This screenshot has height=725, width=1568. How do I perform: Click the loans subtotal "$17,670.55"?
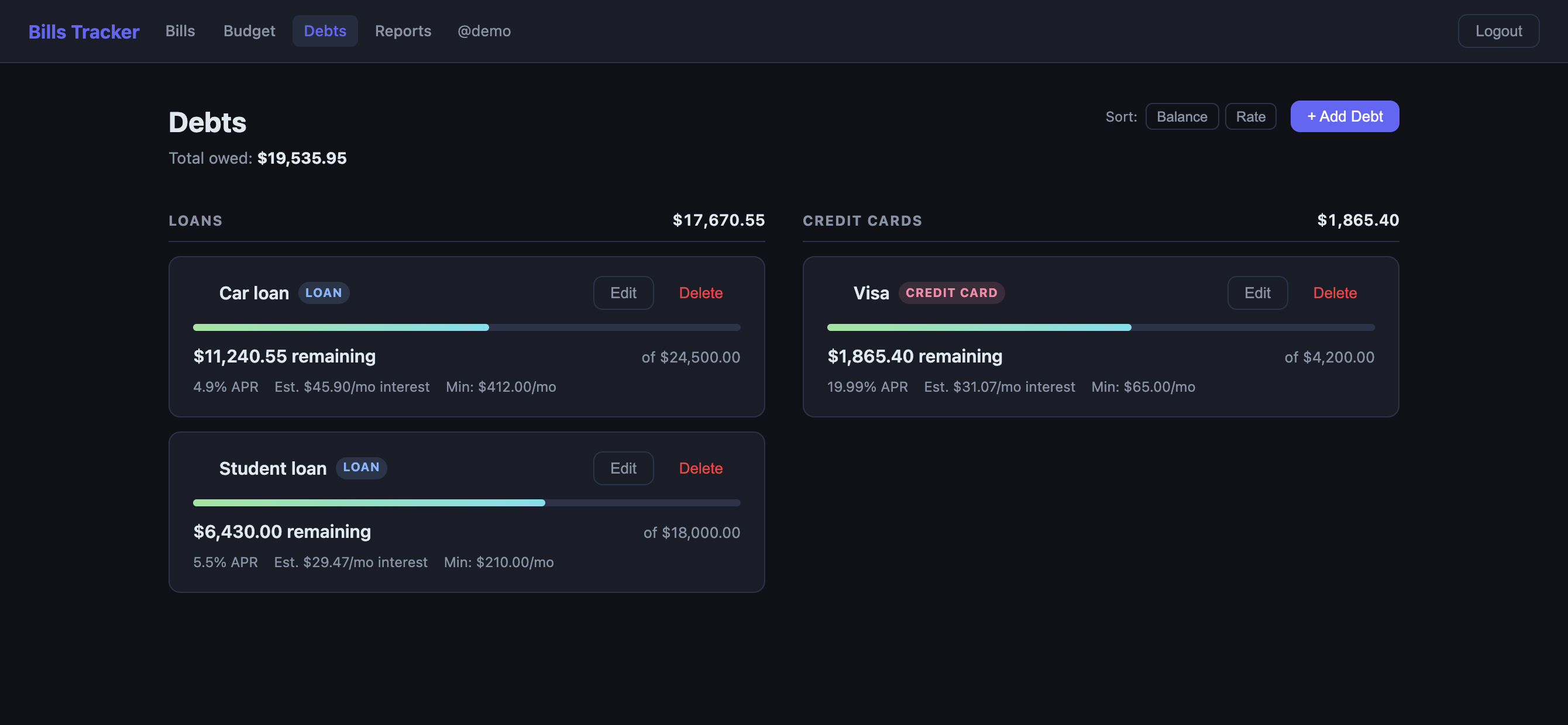tap(718, 220)
